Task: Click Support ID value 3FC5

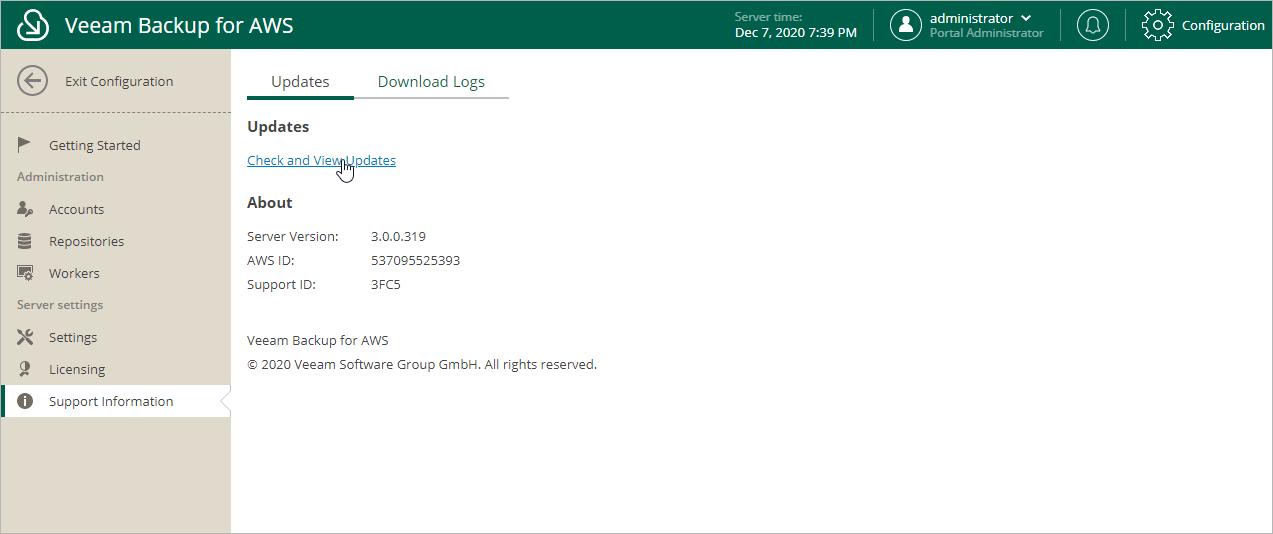Action: [386, 284]
